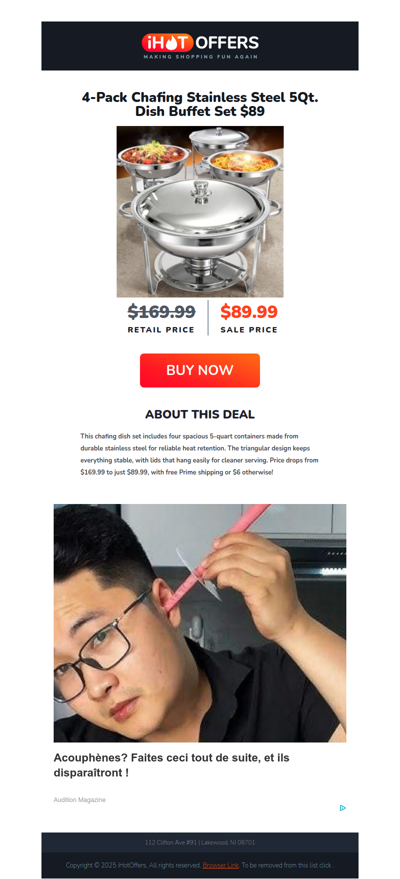Screen dimensions: 400x879
Task: Click the chafing dish description paragraph
Action: [x=199, y=454]
